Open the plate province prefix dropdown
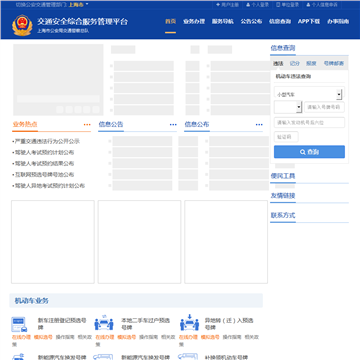The image size is (360, 360). (288, 107)
